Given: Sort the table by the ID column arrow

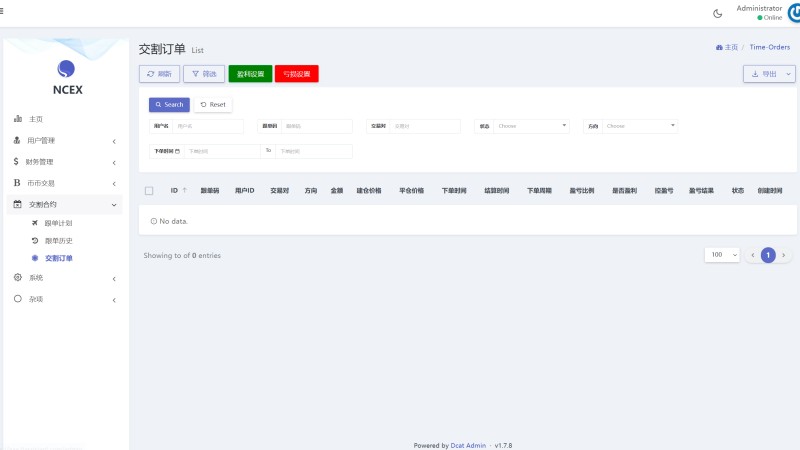Looking at the screenshot, I should click(x=185, y=190).
